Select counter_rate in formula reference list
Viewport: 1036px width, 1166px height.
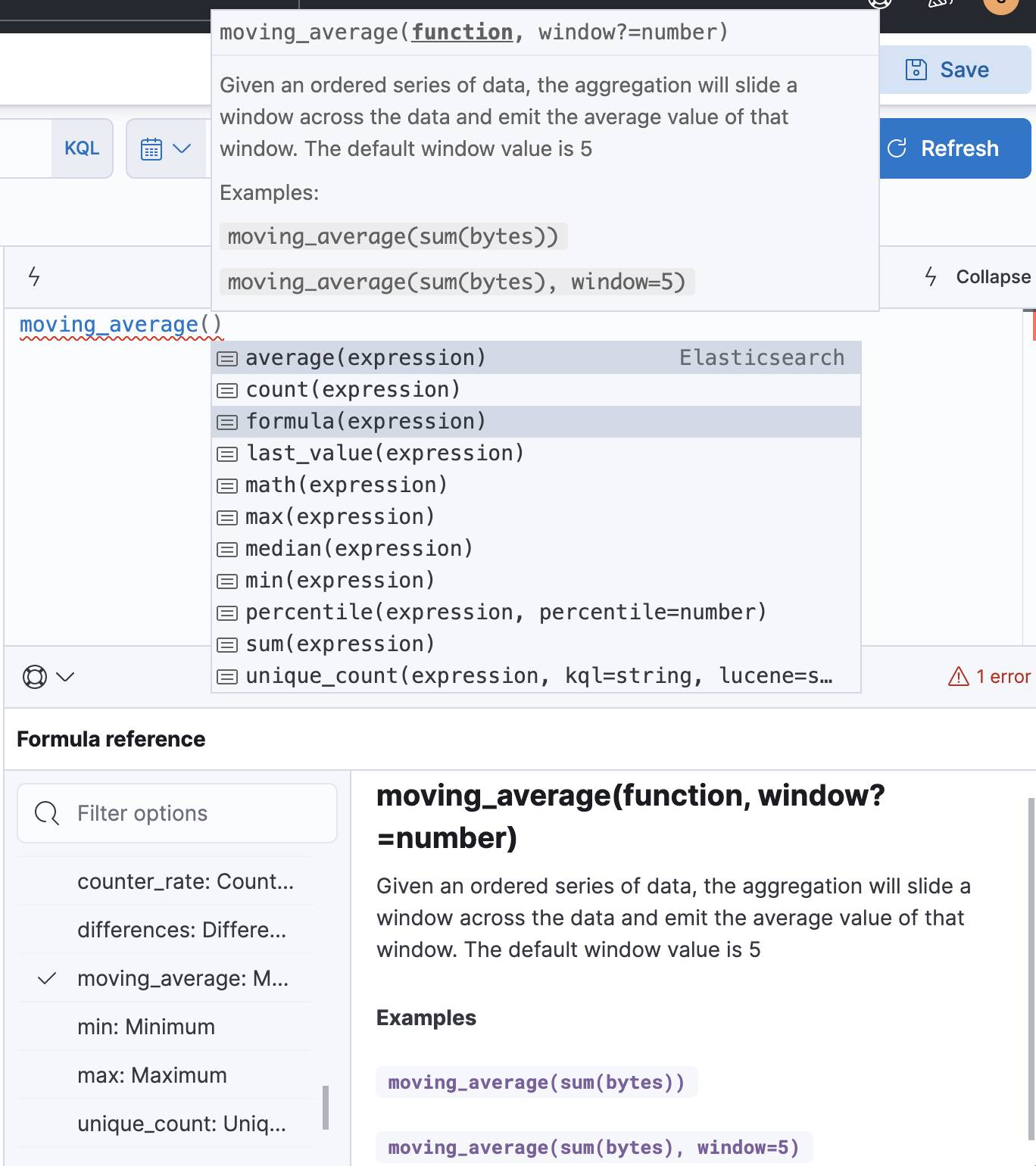[185, 881]
